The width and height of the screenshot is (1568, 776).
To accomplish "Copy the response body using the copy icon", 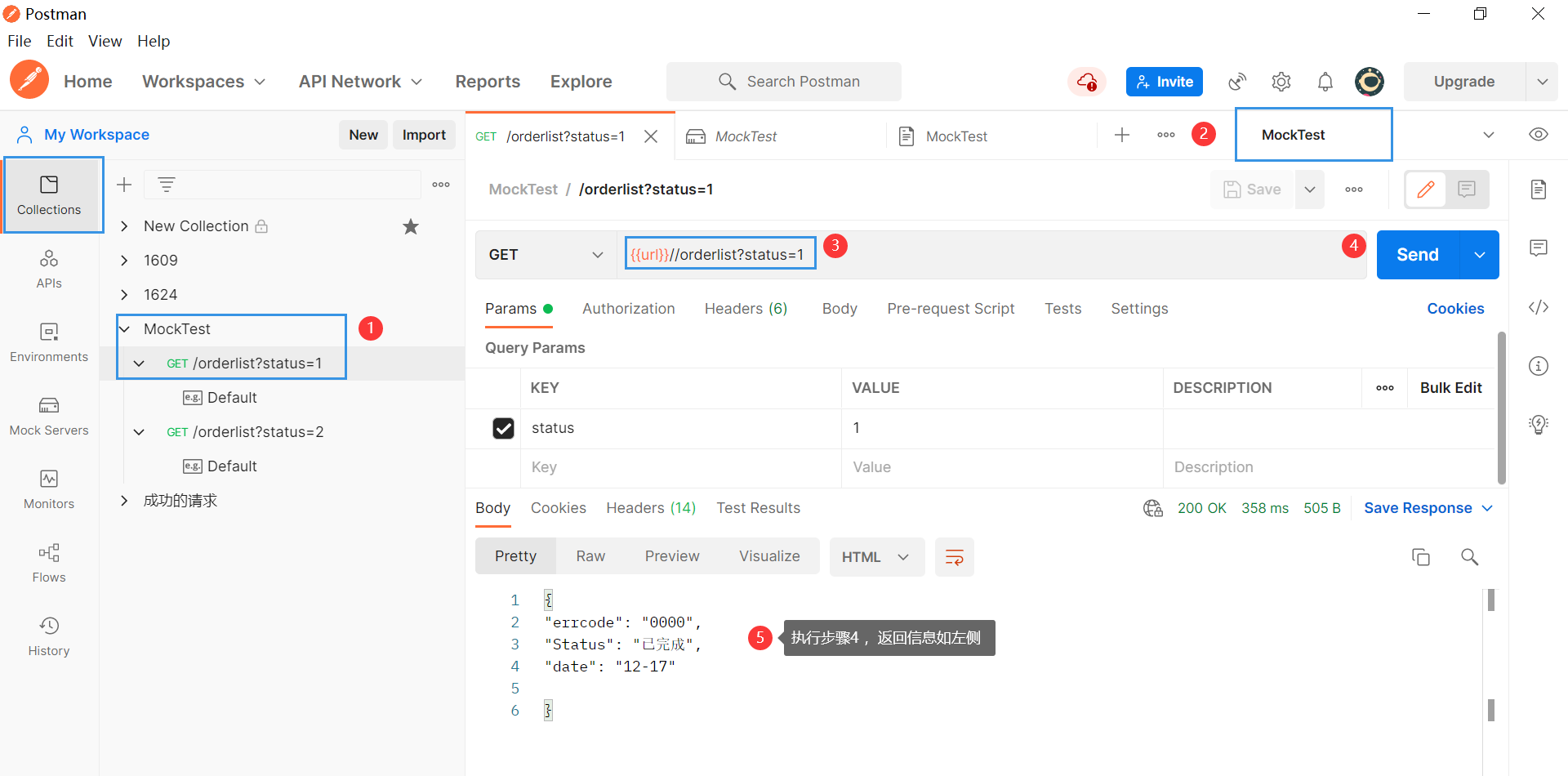I will [1421, 556].
